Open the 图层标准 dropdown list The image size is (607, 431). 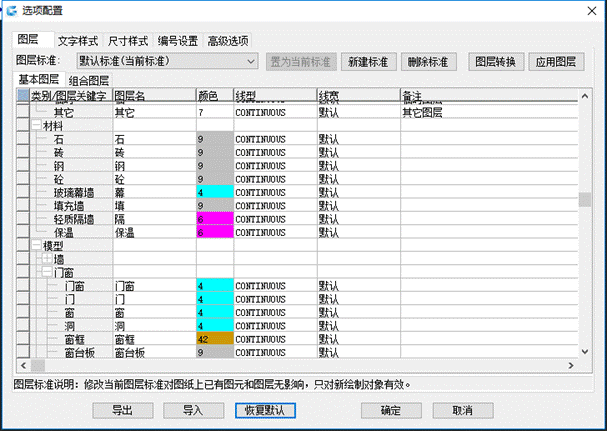pos(251,62)
